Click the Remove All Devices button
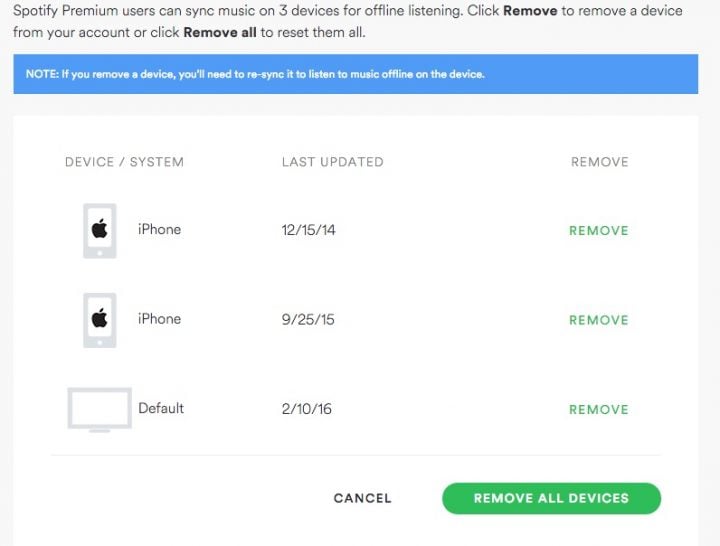 point(551,498)
